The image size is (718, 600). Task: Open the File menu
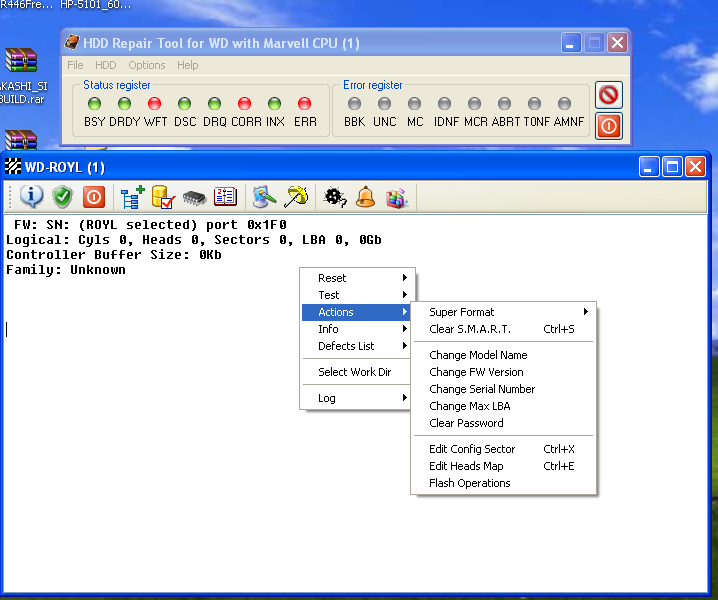[75, 65]
